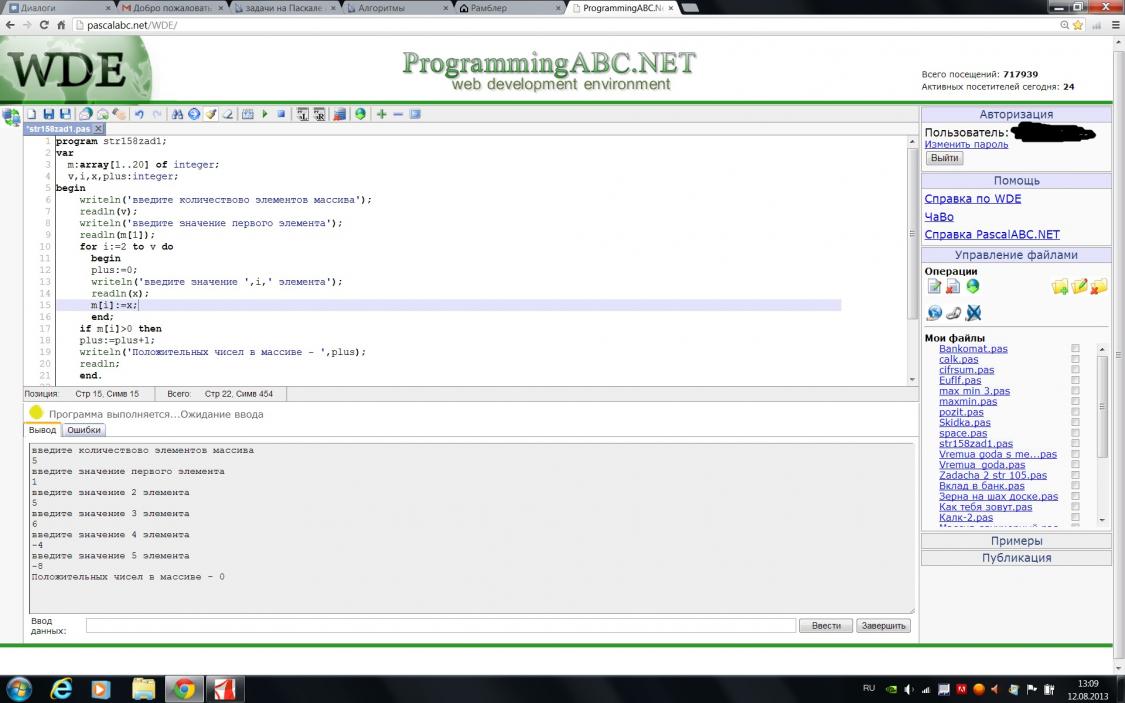Collapse the Авторизация panel header

[1016, 114]
